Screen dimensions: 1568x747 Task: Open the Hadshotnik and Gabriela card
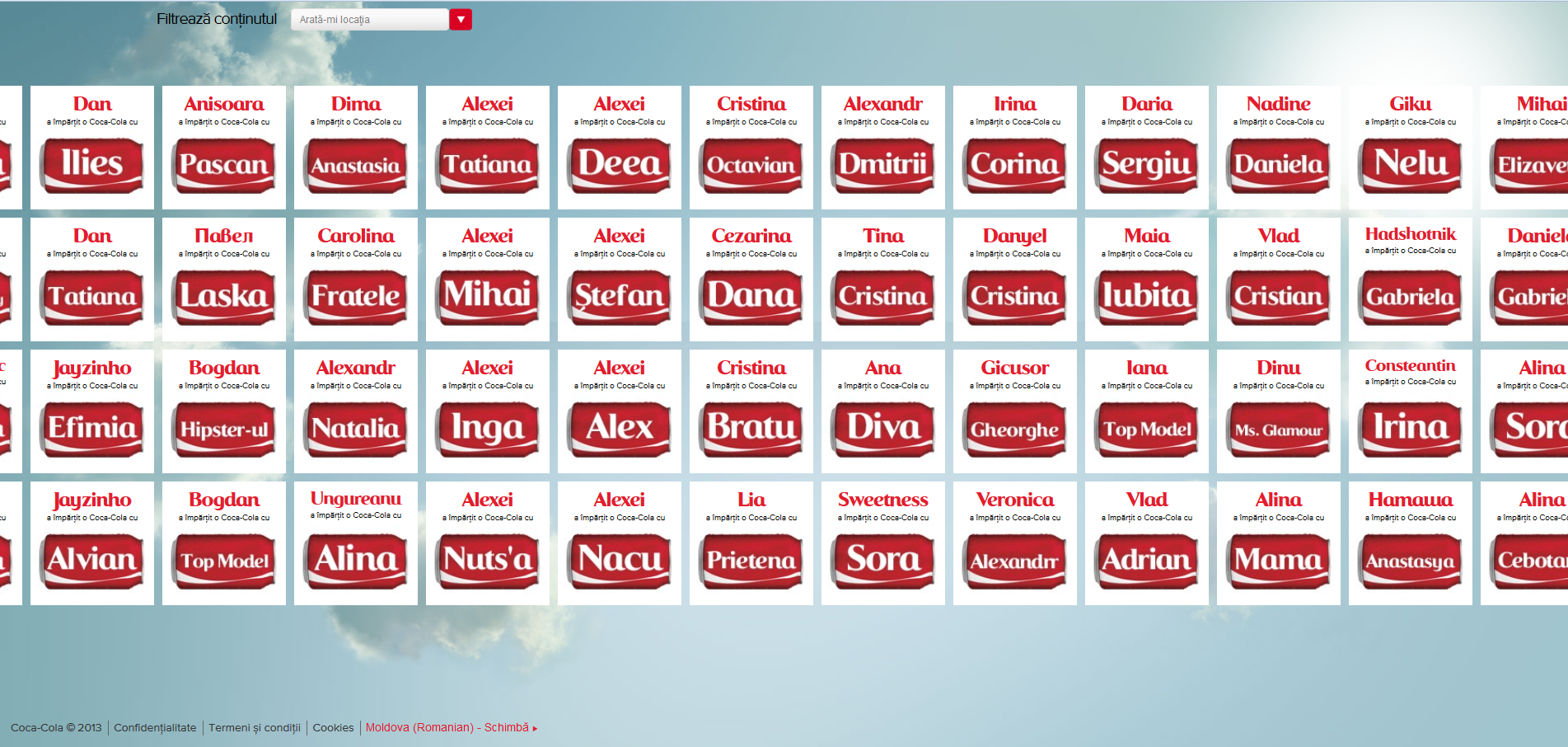tap(1411, 280)
